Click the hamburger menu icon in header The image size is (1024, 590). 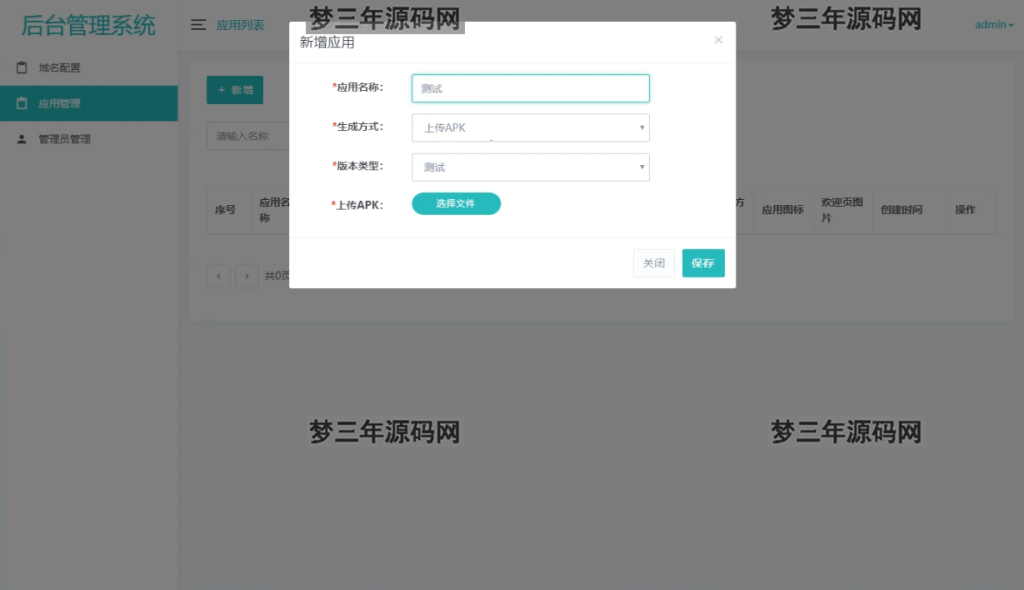tap(198, 25)
